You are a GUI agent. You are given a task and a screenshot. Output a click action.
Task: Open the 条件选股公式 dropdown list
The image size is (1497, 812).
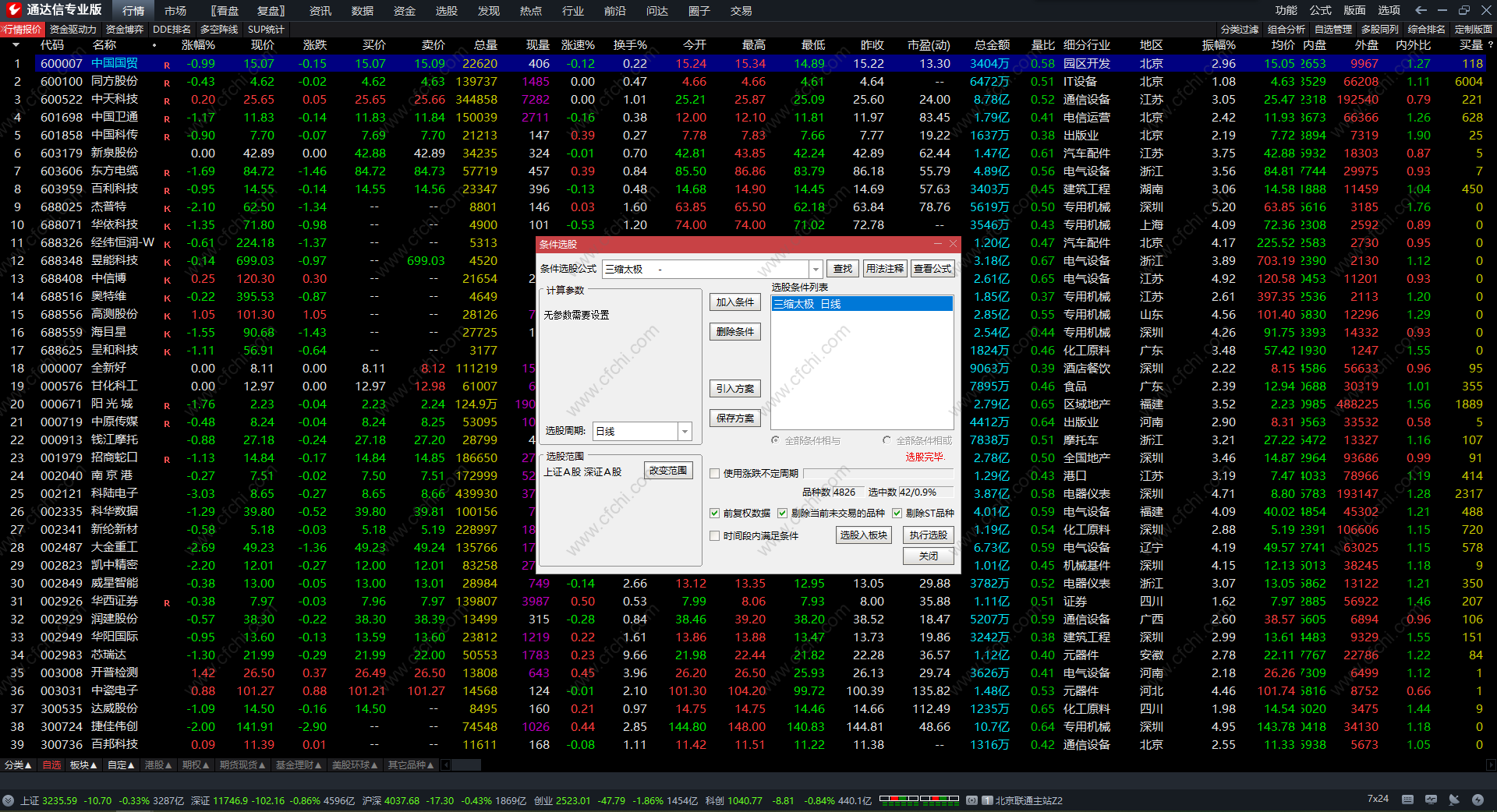(x=816, y=269)
